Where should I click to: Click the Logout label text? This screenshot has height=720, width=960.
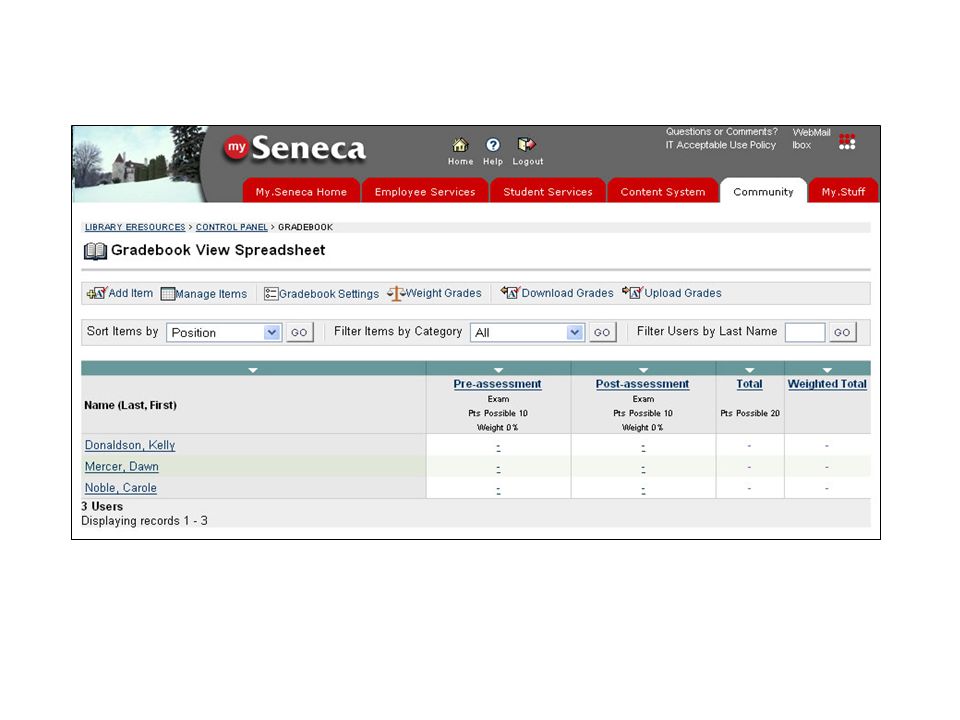[x=528, y=162]
